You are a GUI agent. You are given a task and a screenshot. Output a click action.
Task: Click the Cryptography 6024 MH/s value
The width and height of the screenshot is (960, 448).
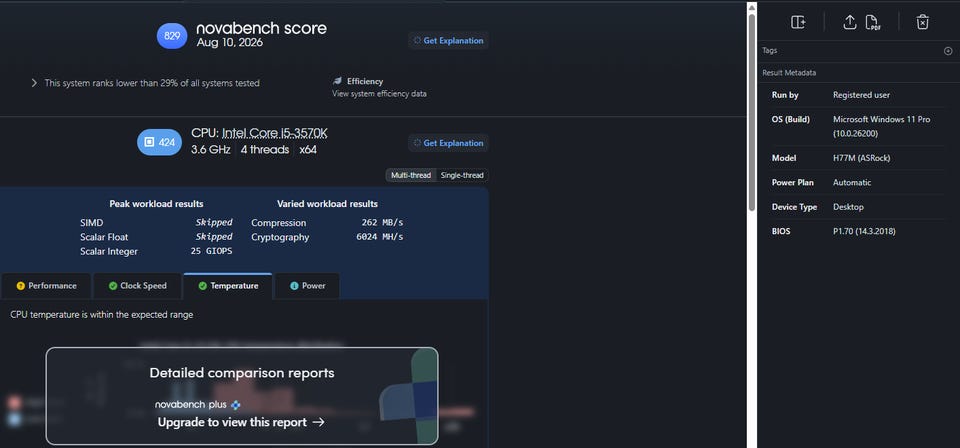click(380, 237)
